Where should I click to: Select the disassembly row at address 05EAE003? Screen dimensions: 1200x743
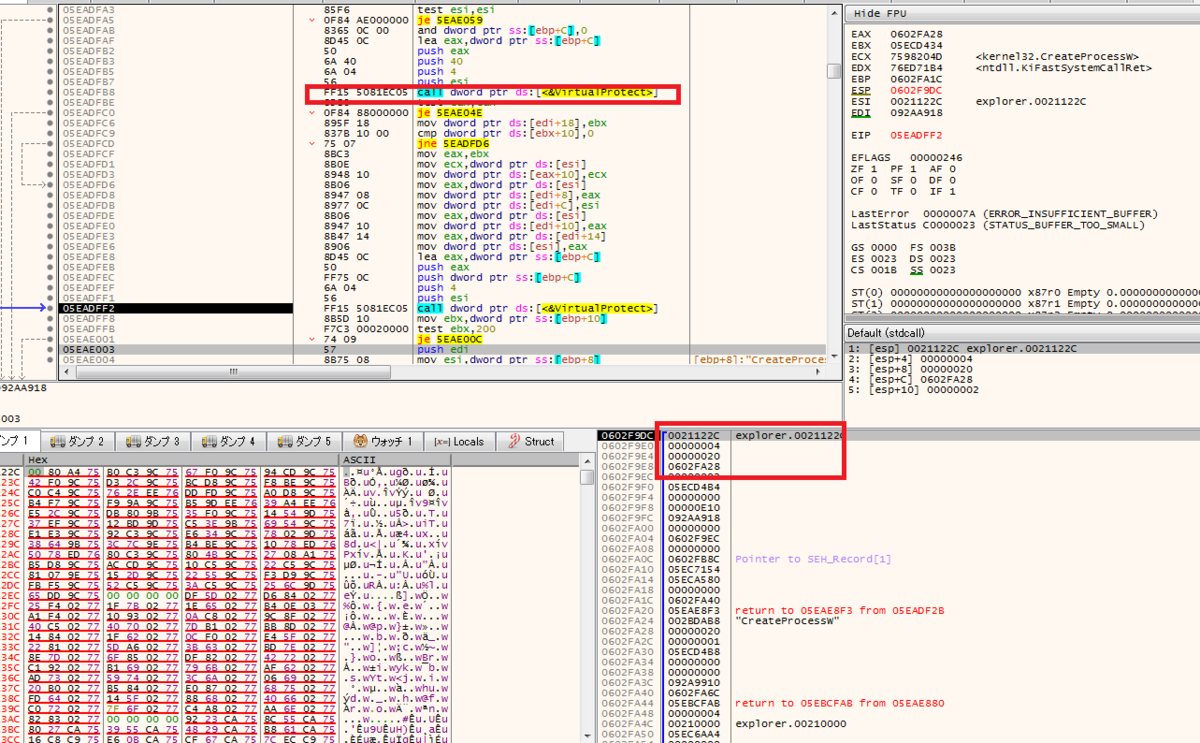pyautogui.click(x=443, y=349)
